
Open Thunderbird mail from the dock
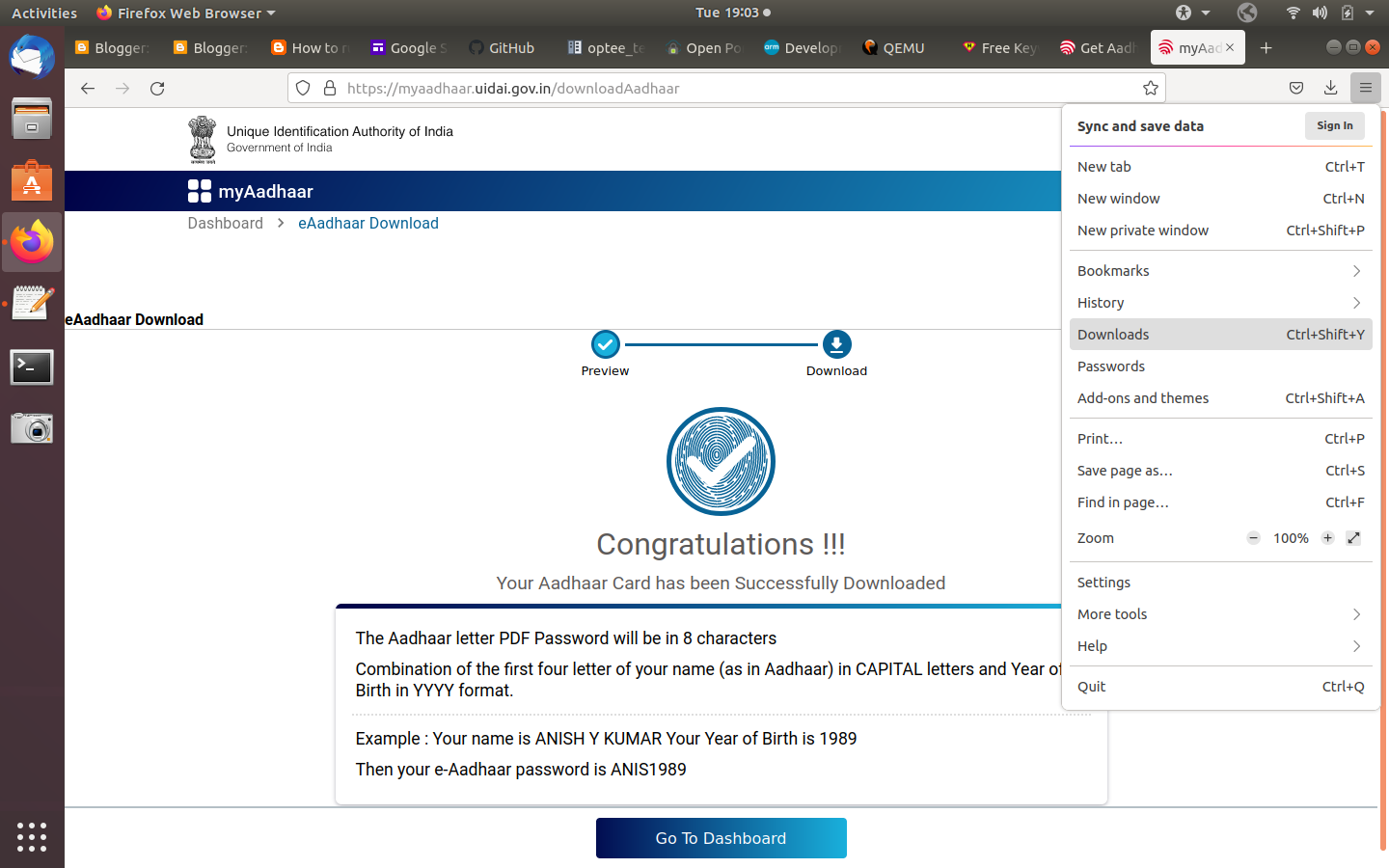(x=32, y=56)
